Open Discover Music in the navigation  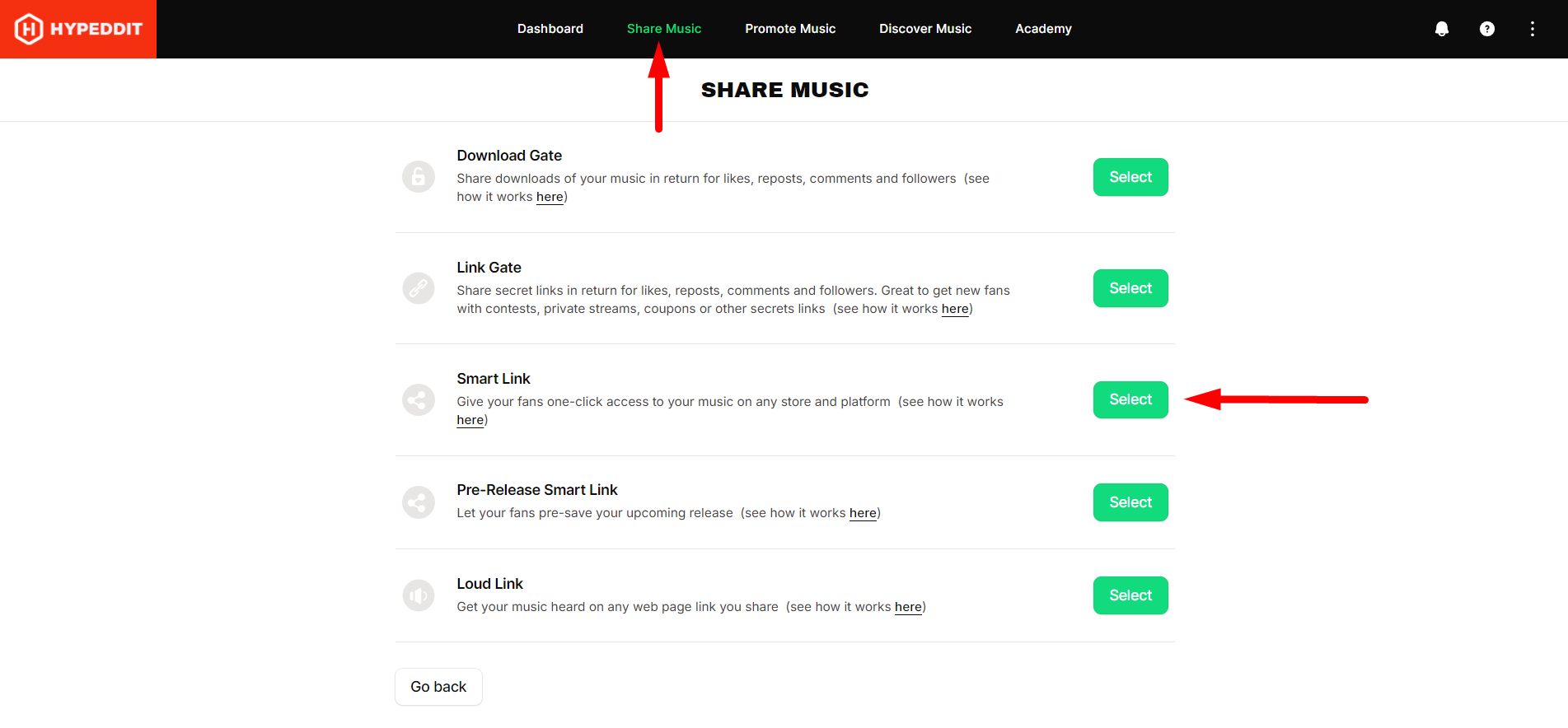click(x=925, y=29)
